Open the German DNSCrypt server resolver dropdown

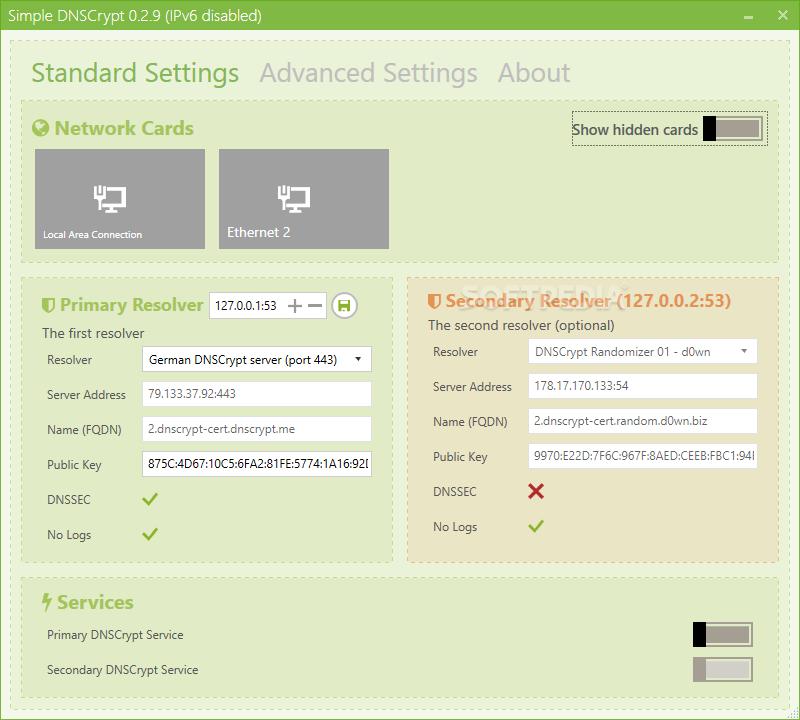coord(257,359)
